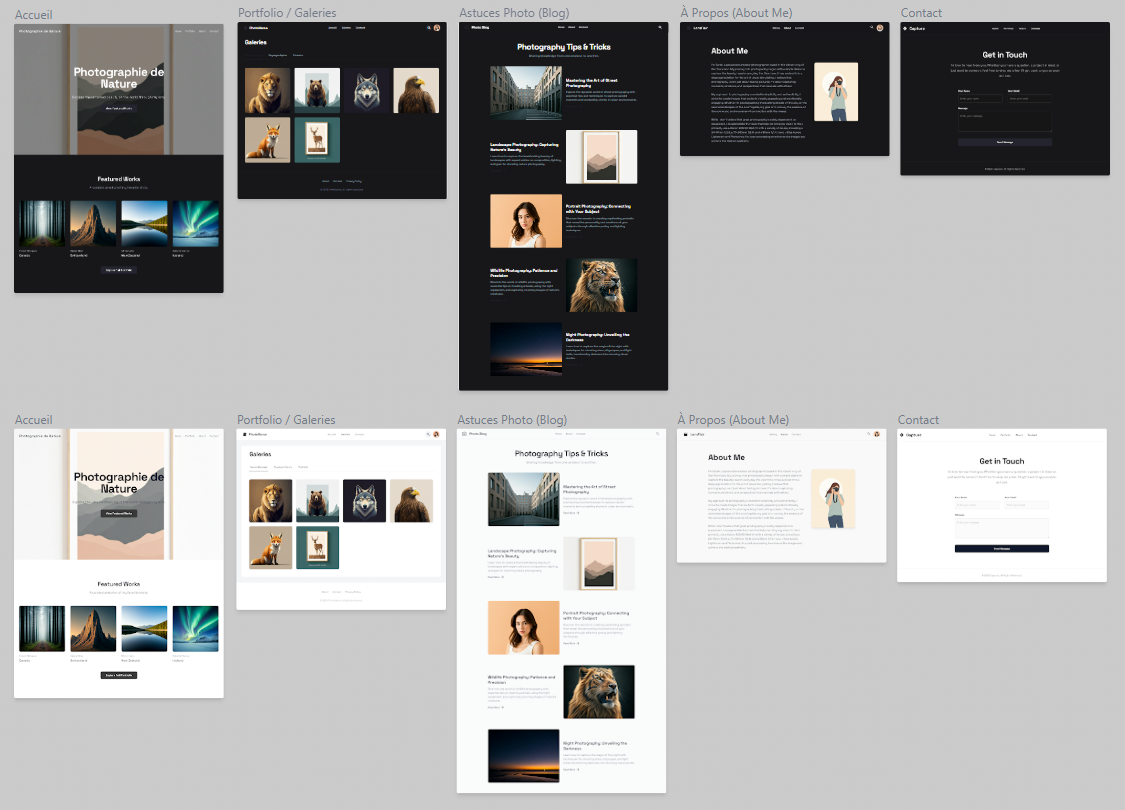Click search icon in light Portfolio frame header
The width and height of the screenshot is (1125, 810).
pyautogui.click(x=428, y=435)
